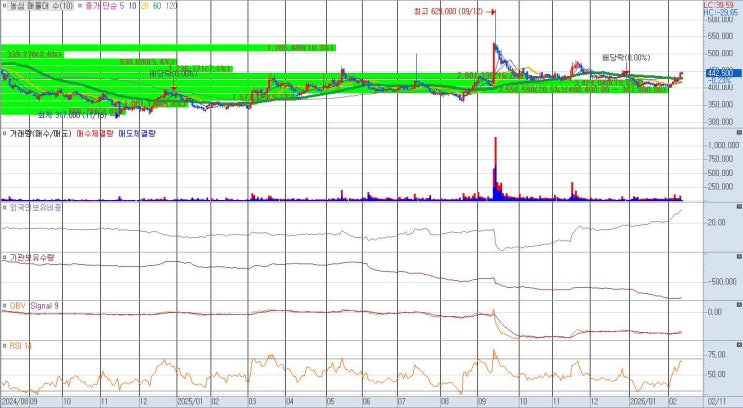Screen dimensions: 743x408
Task: Click the square marker before 종가 단순 label
Action: (x=80, y=6)
